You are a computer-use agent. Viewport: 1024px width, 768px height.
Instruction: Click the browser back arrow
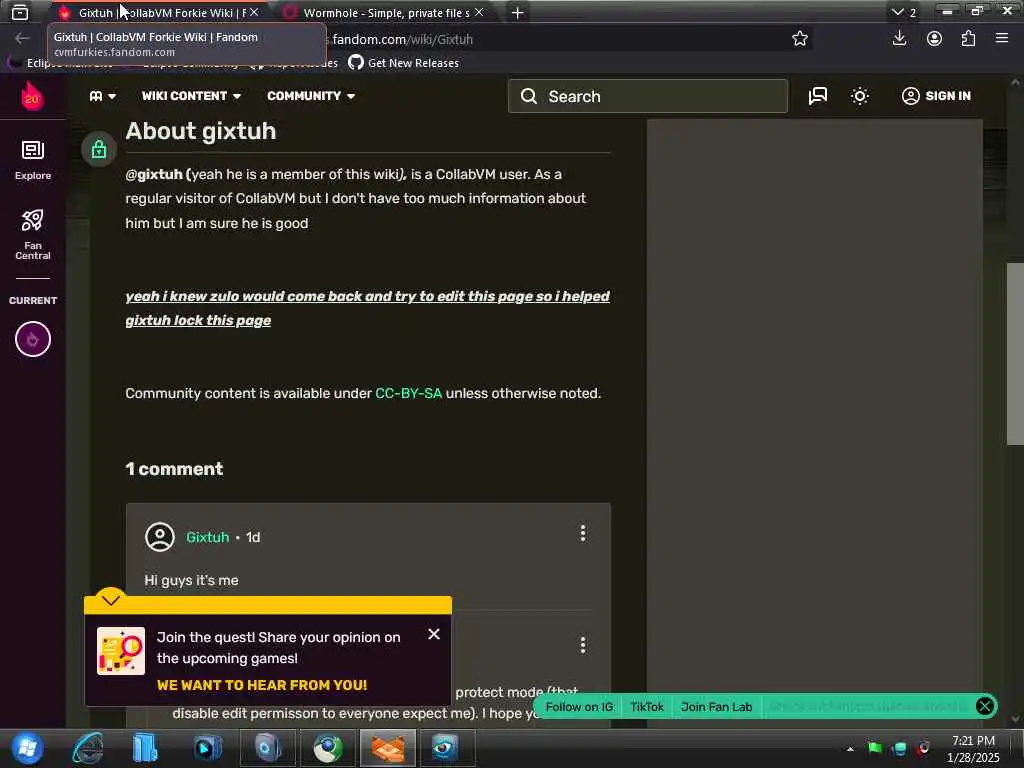tap(22, 39)
